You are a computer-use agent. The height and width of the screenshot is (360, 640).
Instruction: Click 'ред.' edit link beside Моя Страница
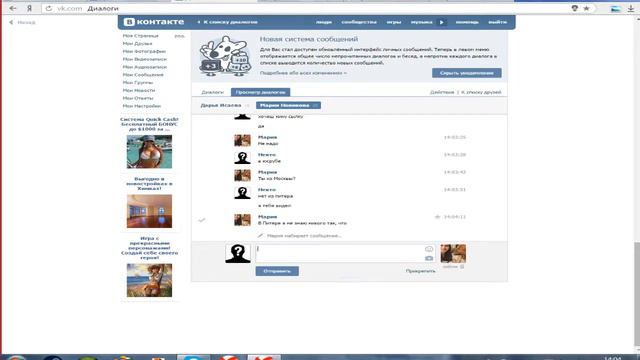(180, 36)
